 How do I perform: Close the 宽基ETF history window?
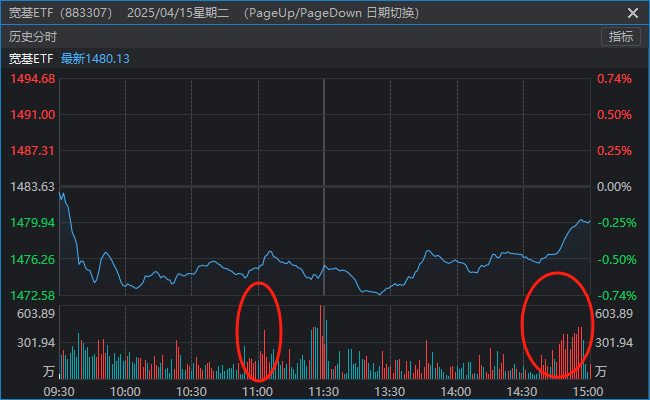coord(632,13)
